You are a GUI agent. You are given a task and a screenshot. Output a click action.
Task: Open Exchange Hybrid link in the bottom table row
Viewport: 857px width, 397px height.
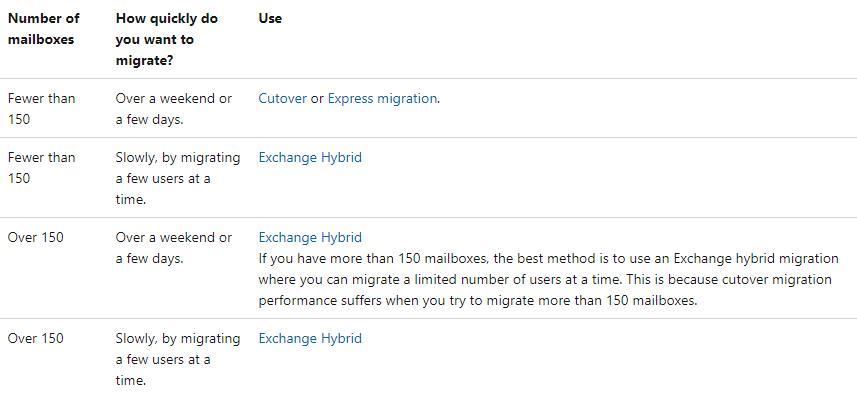310,338
